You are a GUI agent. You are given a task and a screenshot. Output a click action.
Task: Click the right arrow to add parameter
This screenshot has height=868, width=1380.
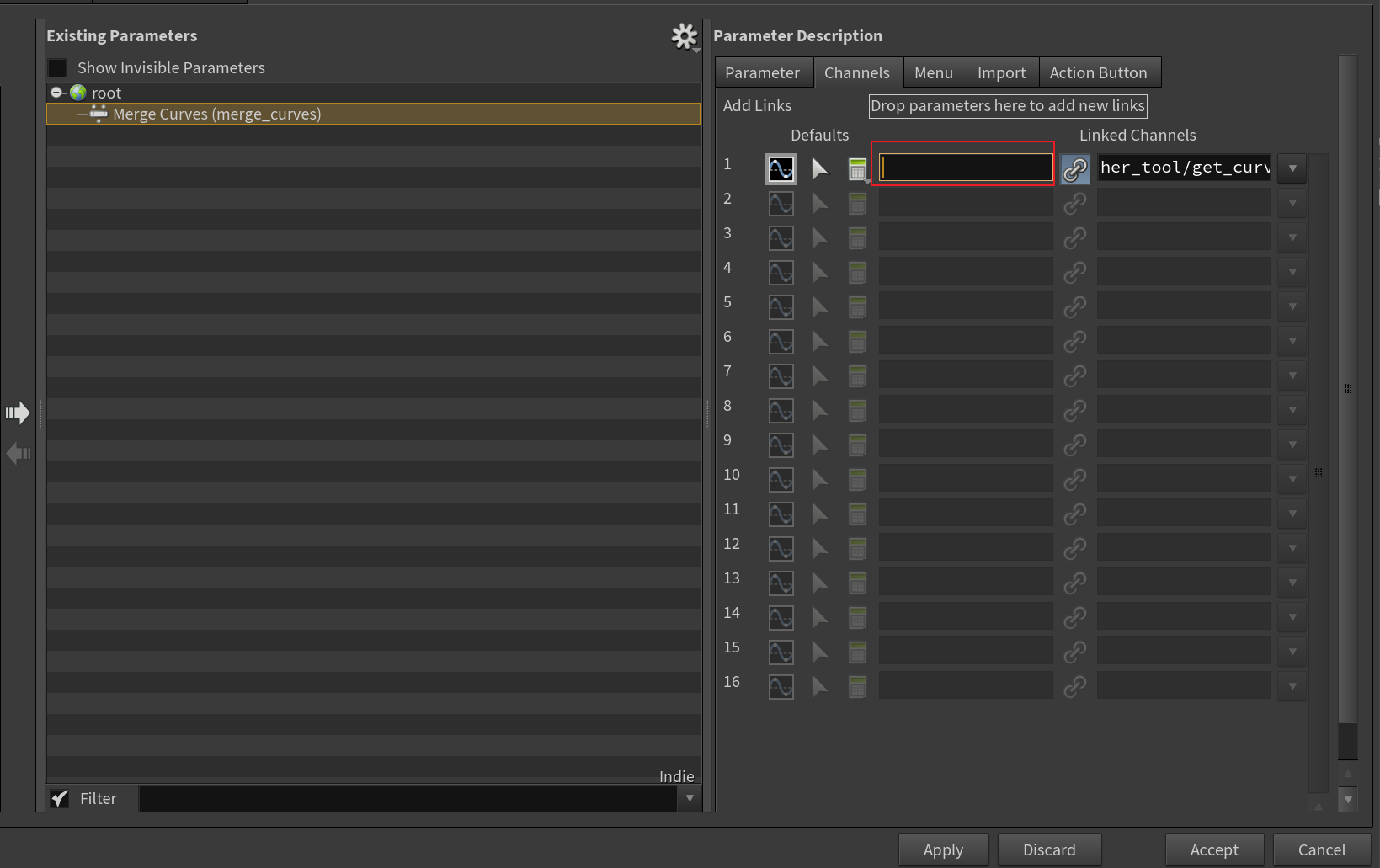click(18, 413)
